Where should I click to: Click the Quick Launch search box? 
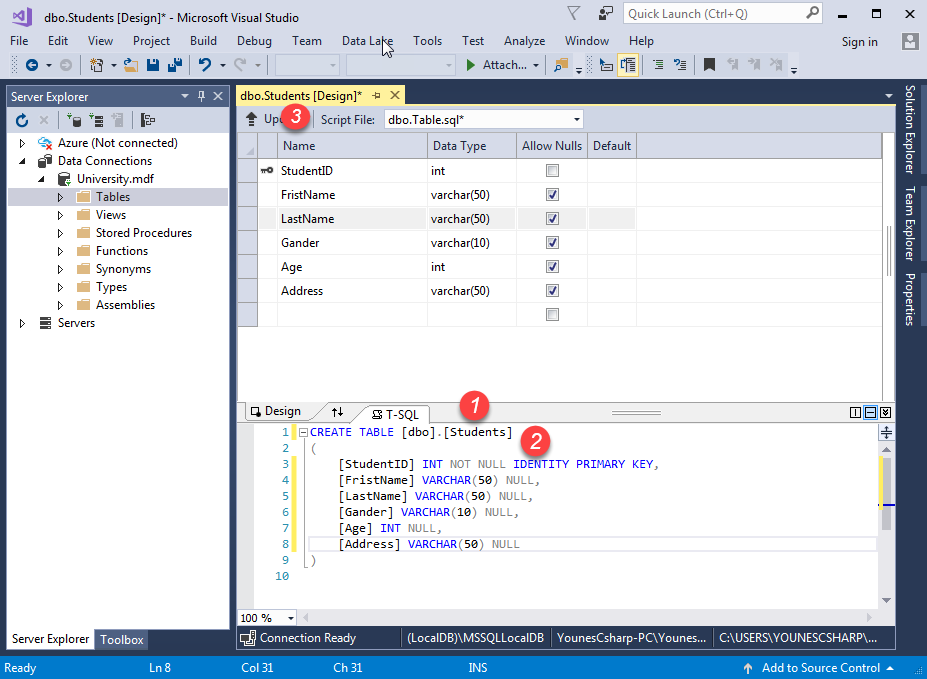pos(713,14)
